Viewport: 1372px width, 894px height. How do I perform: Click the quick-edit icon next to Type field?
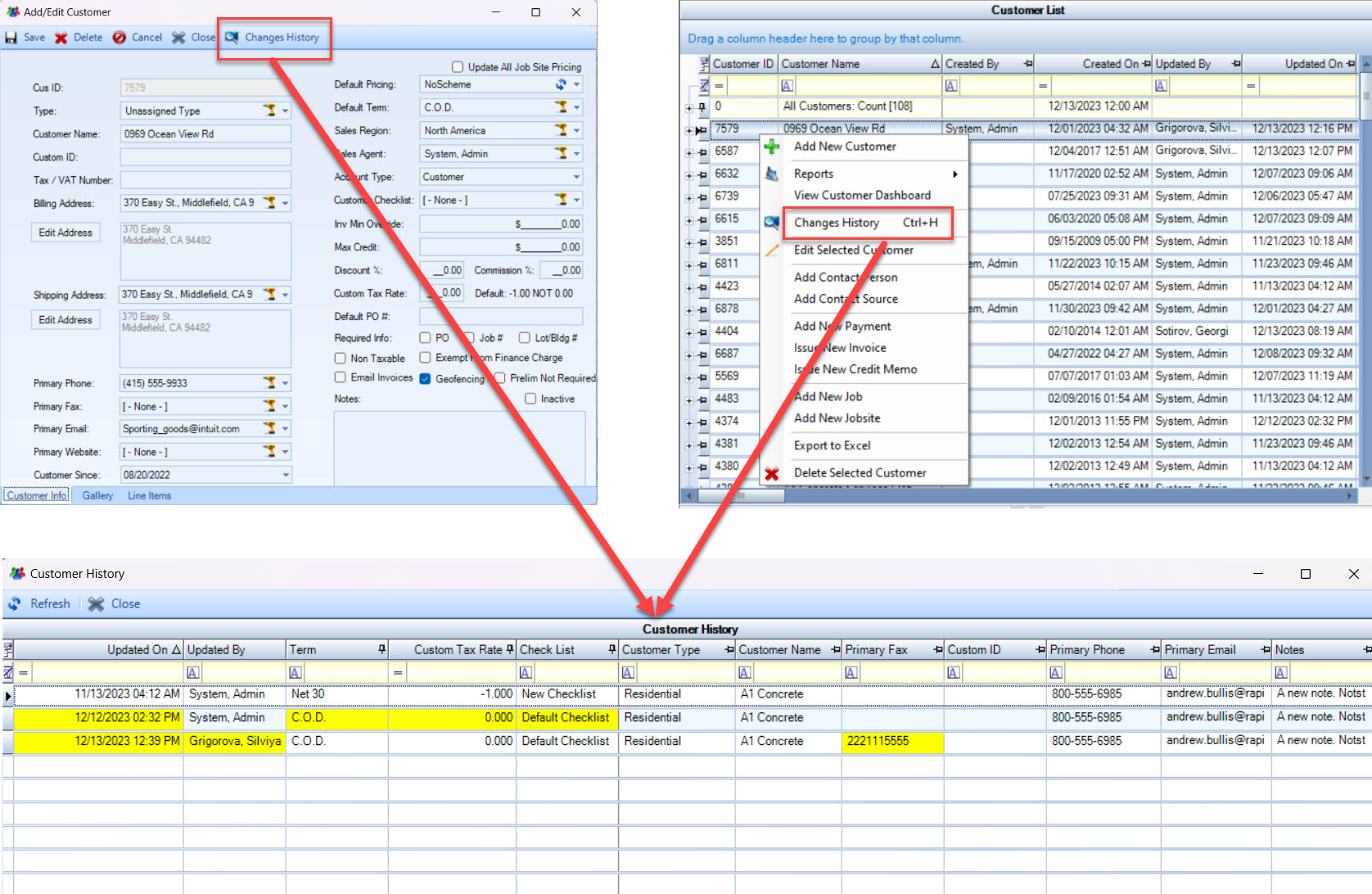click(269, 111)
